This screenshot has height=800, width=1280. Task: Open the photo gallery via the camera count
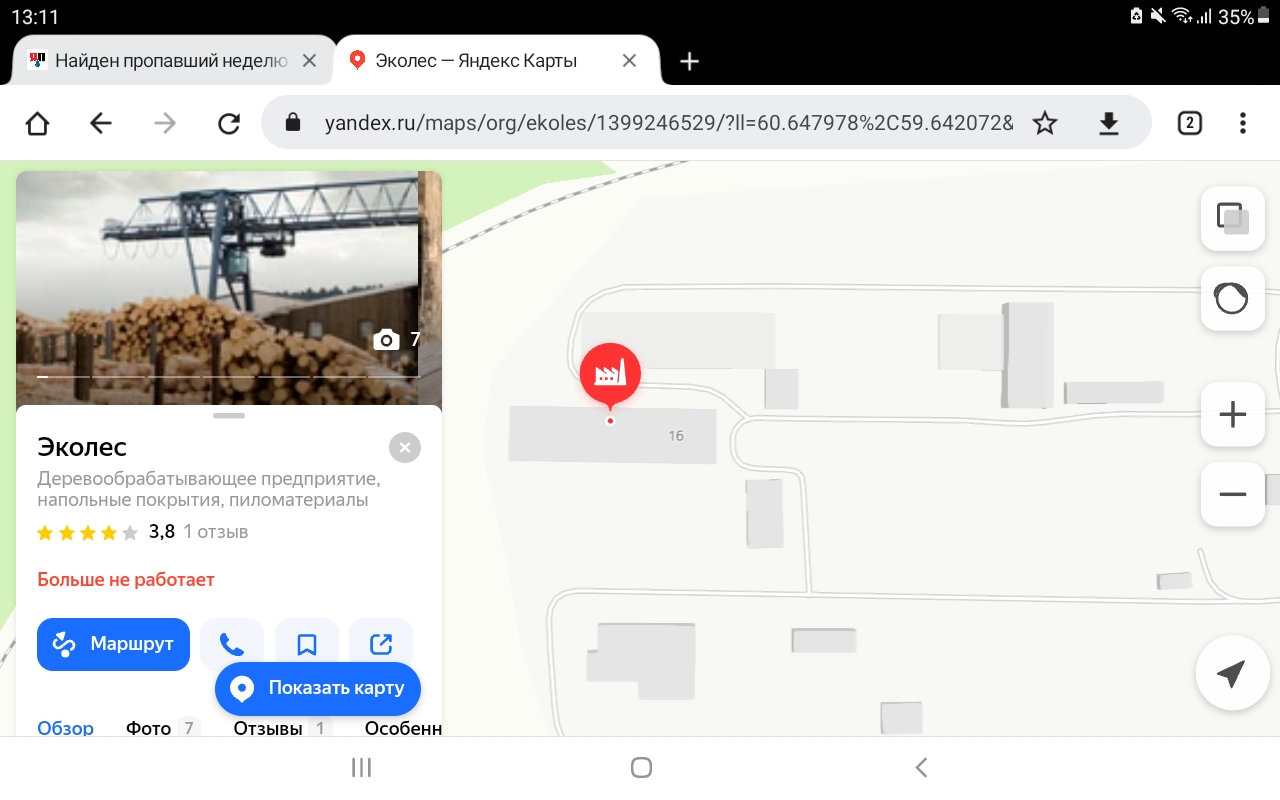[397, 339]
